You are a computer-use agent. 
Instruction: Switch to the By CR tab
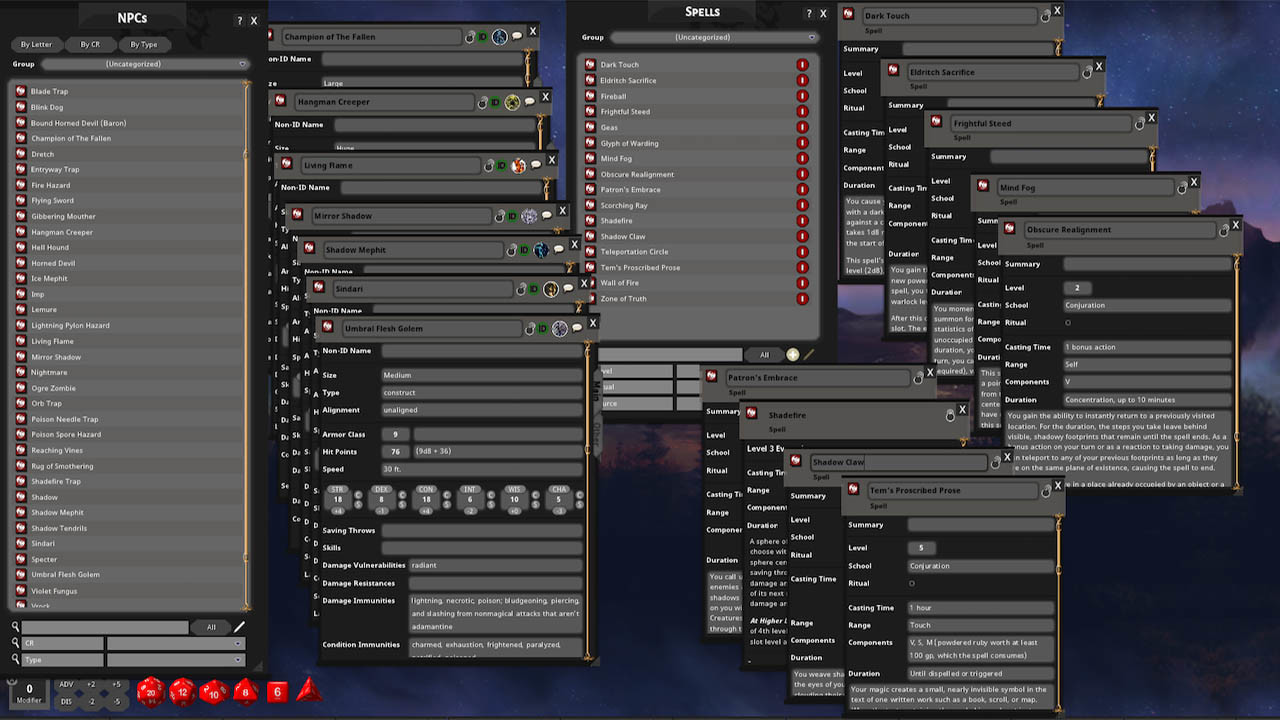click(91, 44)
